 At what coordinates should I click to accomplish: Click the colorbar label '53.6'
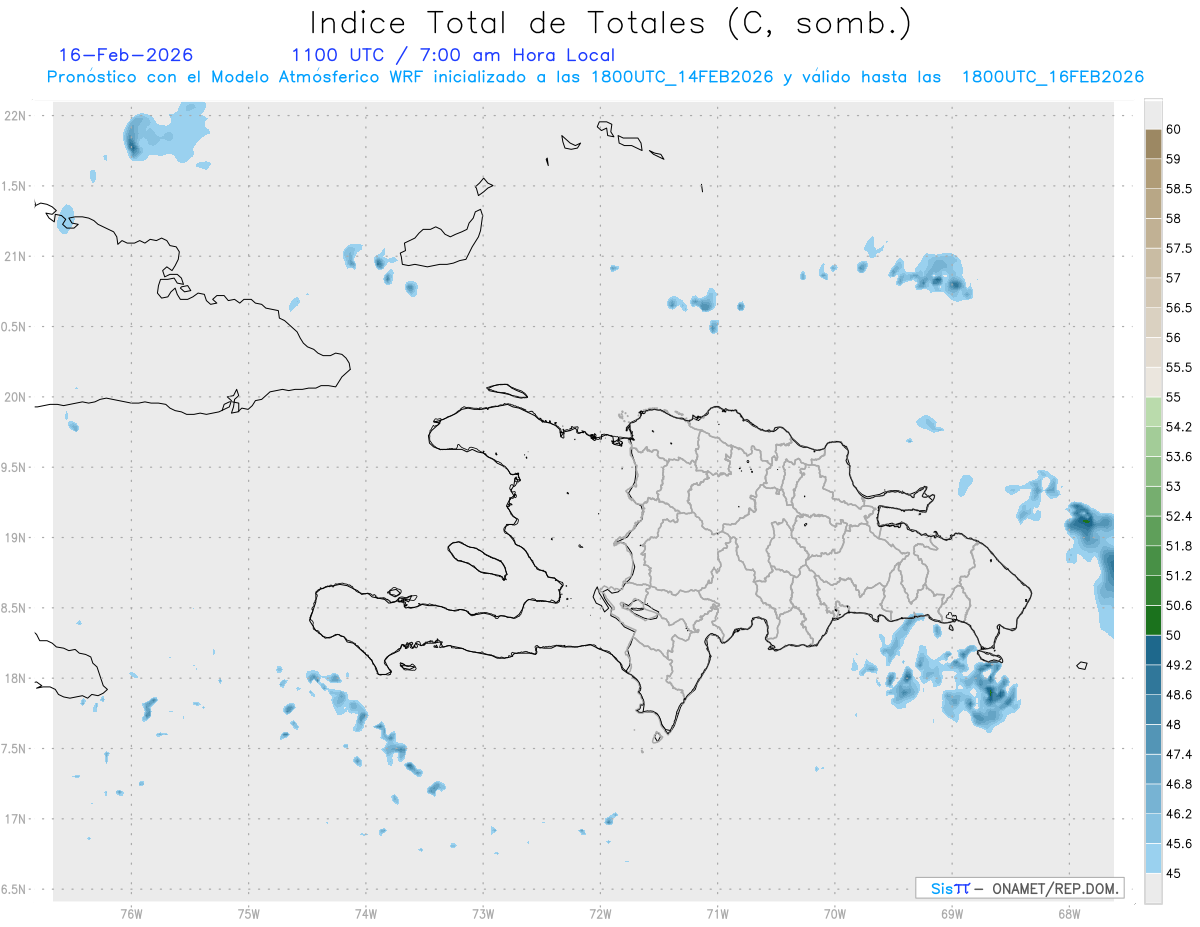[1179, 456]
